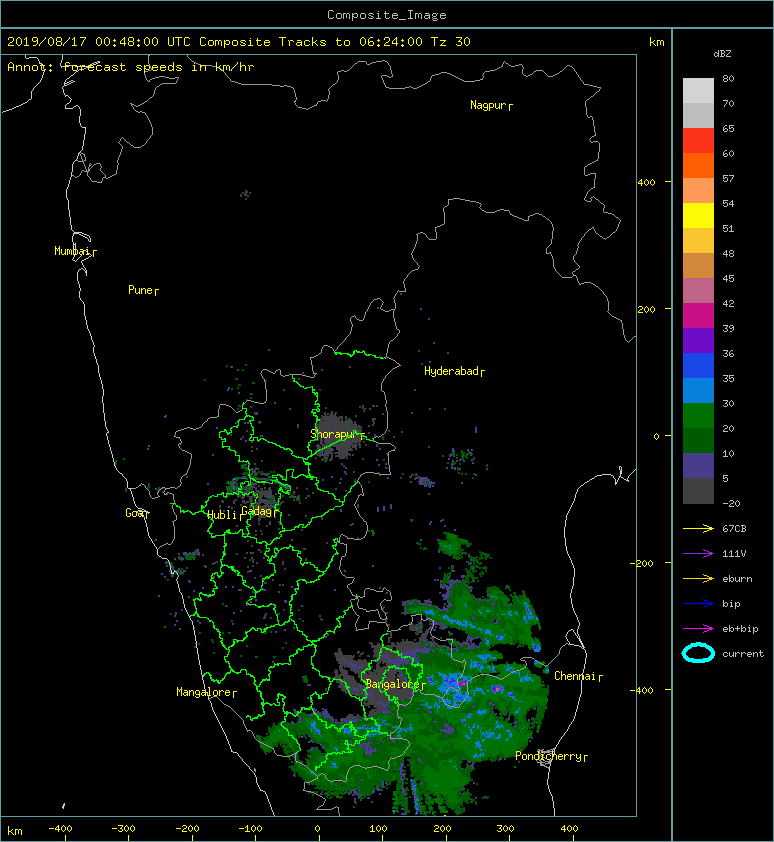Select the Hyderabad city label
Image resolution: width=774 pixels, height=842 pixels.
(451, 371)
